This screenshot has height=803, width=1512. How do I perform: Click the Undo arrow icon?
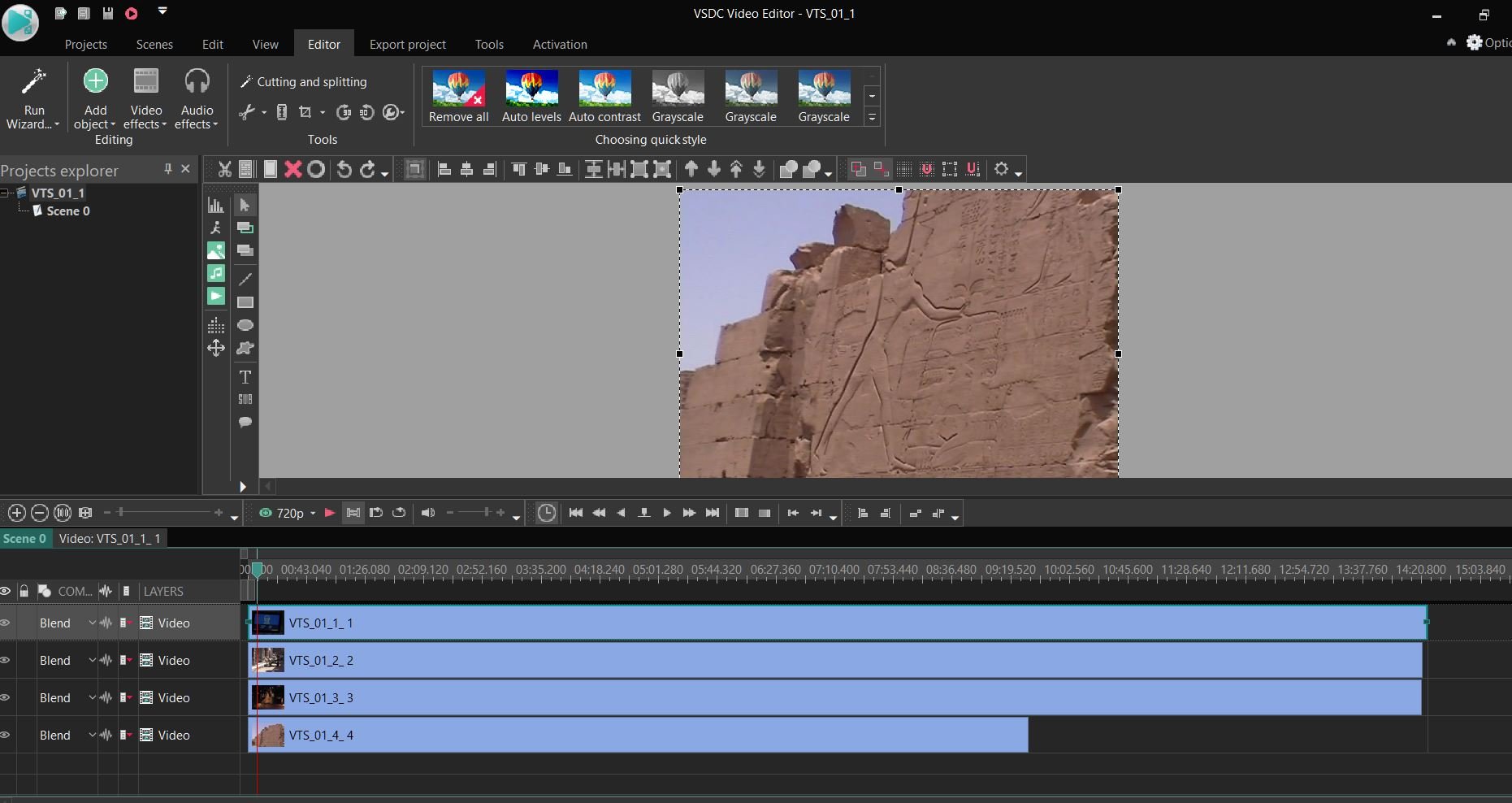[344, 169]
